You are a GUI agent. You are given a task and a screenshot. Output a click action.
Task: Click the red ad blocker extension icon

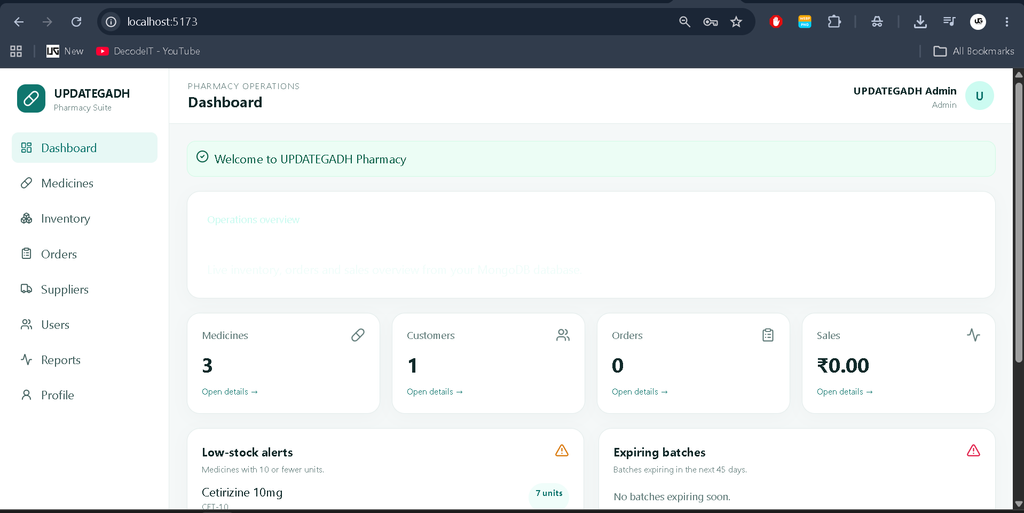click(776, 22)
